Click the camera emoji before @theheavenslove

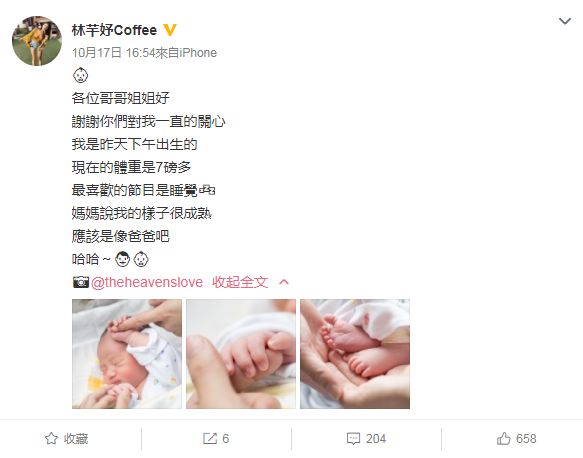(x=81, y=282)
